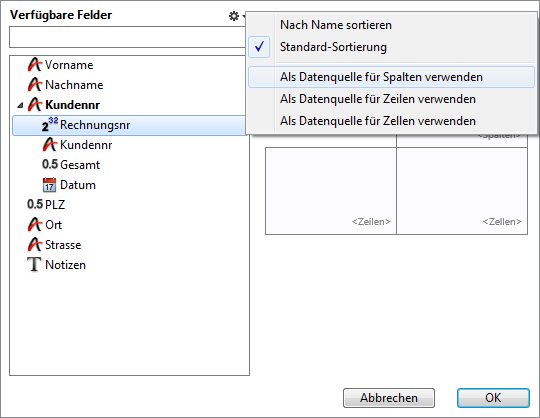Click the calendar icon beside Datum
540x418 pixels.
pos(49,185)
